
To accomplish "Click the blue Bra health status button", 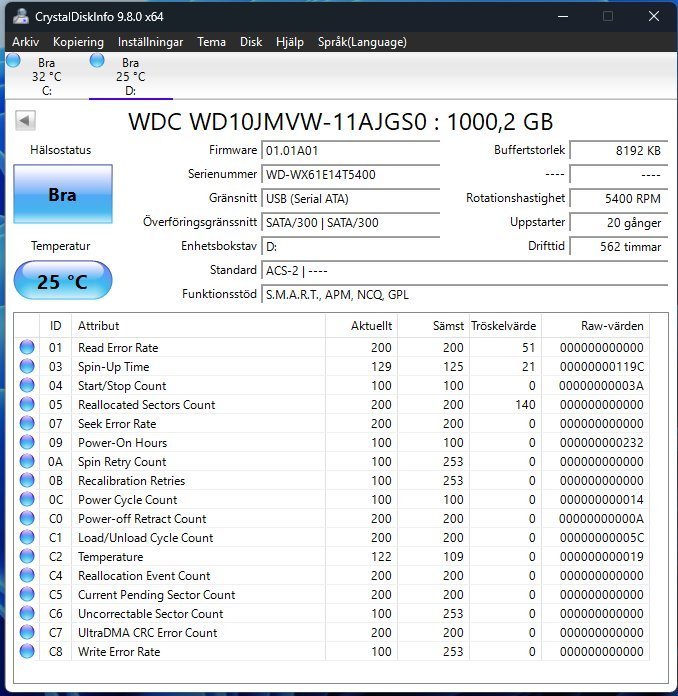I will 62,195.
